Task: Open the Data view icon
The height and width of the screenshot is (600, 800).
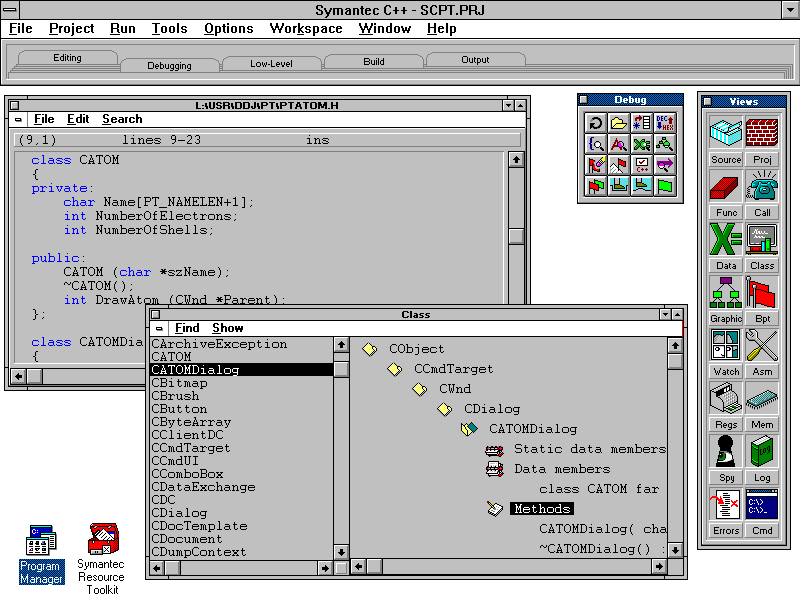Action: pyautogui.click(x=726, y=239)
